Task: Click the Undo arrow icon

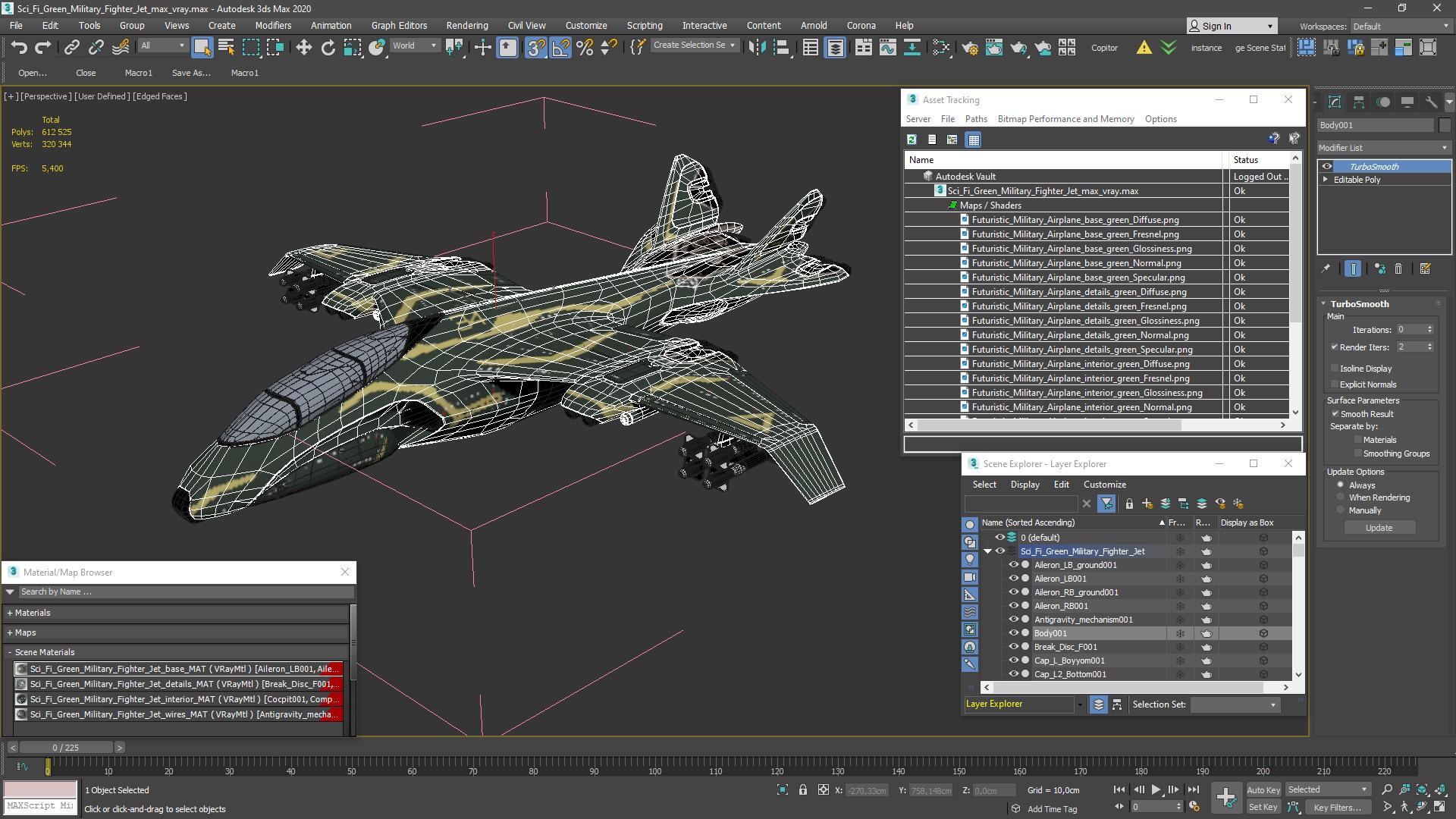Action: [18, 47]
